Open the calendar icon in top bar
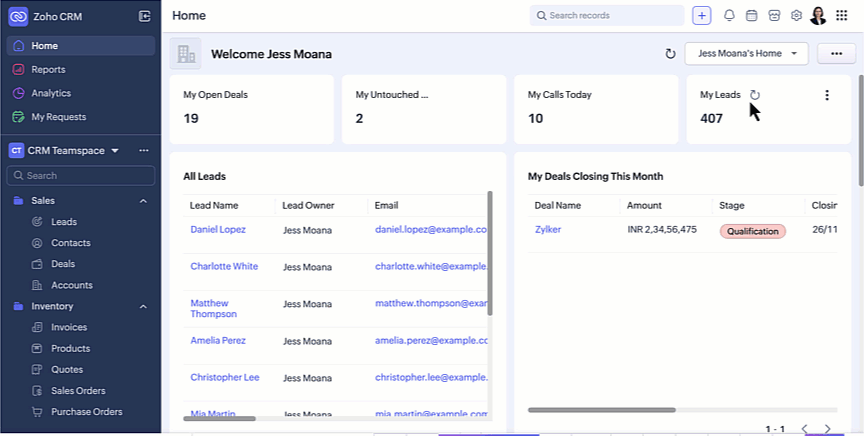 pyautogui.click(x=752, y=16)
